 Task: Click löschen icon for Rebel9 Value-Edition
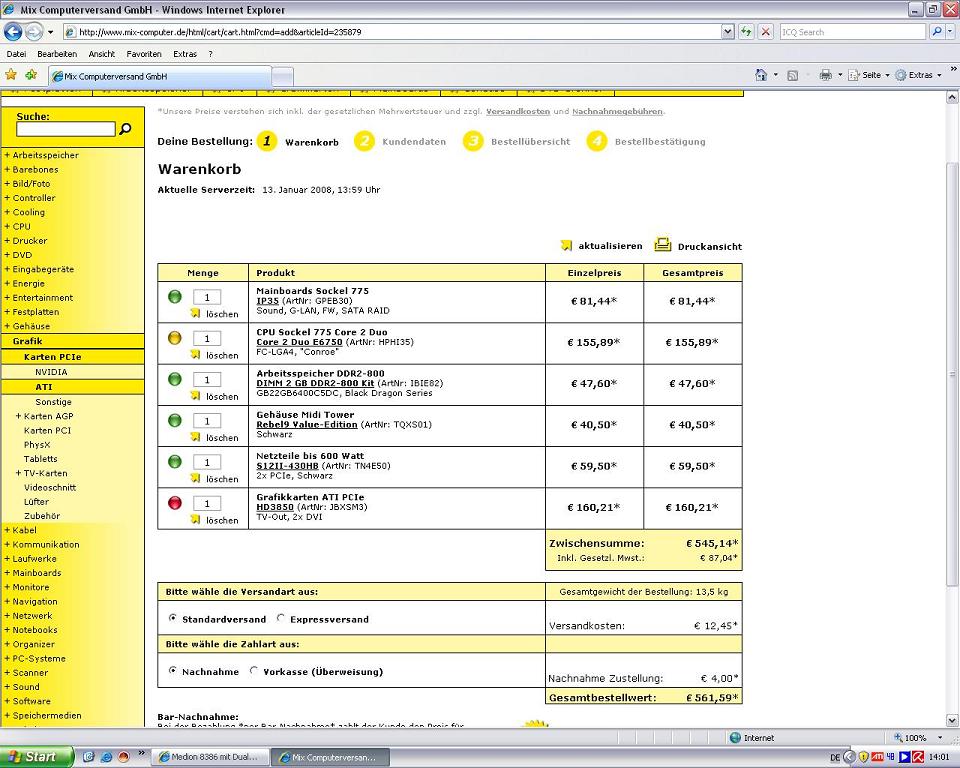pyautogui.click(x=195, y=437)
